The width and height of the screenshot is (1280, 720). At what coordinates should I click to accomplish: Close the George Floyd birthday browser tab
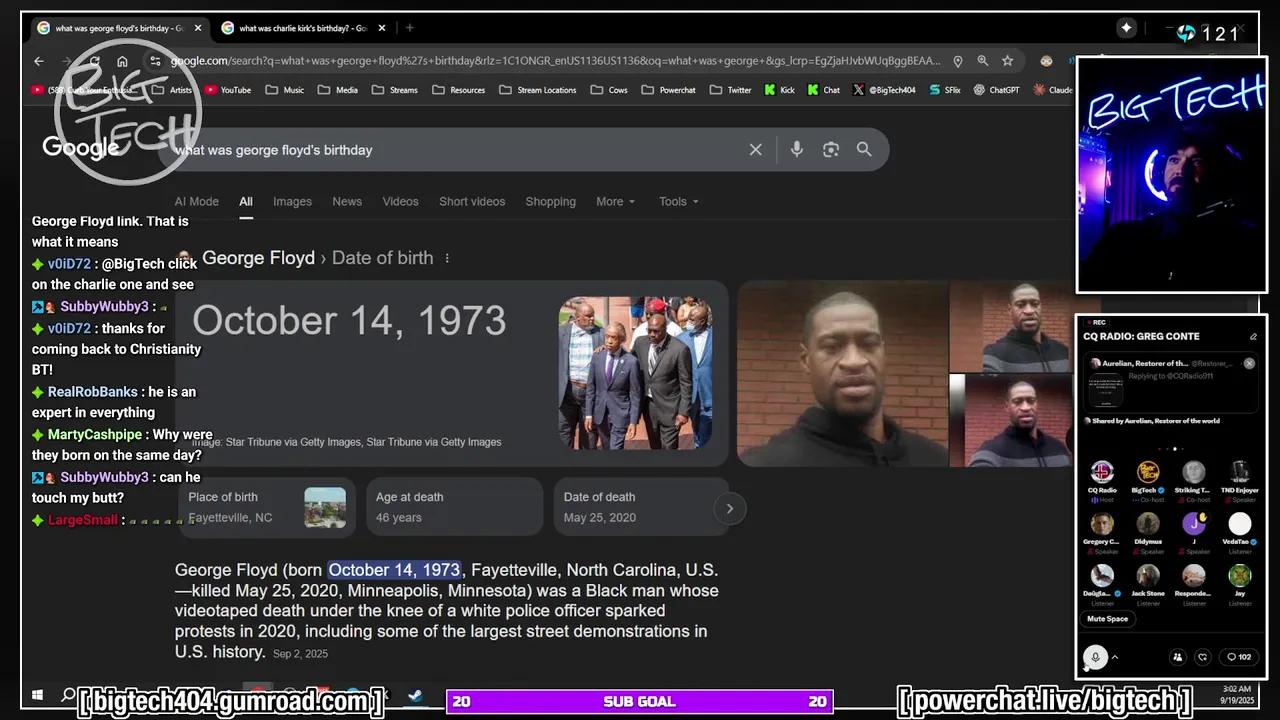click(x=197, y=28)
